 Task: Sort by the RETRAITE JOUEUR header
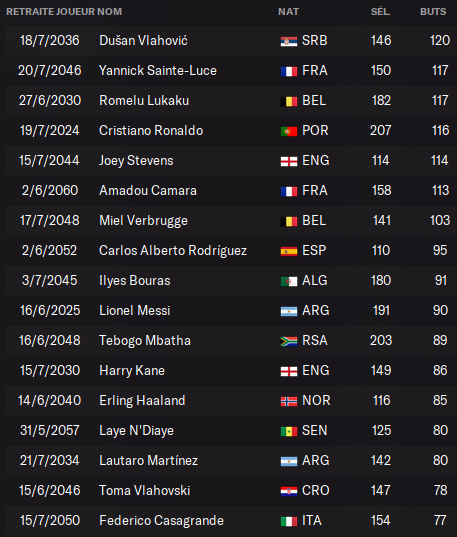pyautogui.click(x=51, y=12)
